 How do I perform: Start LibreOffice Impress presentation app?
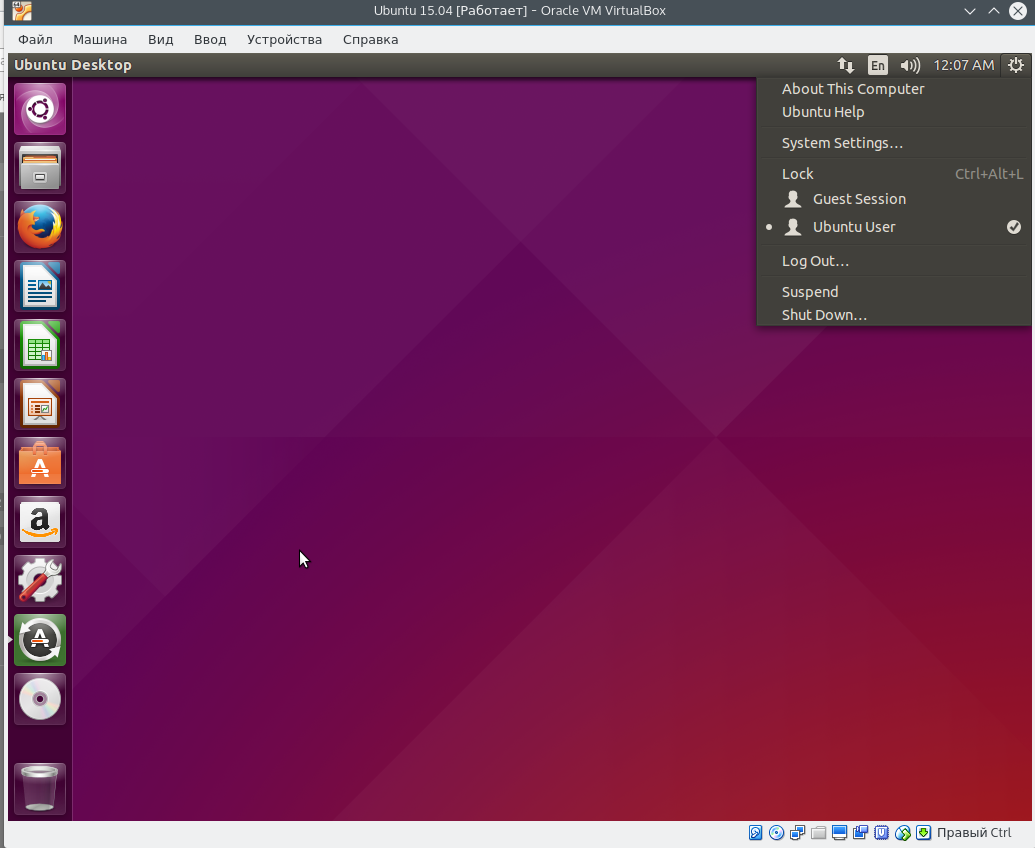40,404
